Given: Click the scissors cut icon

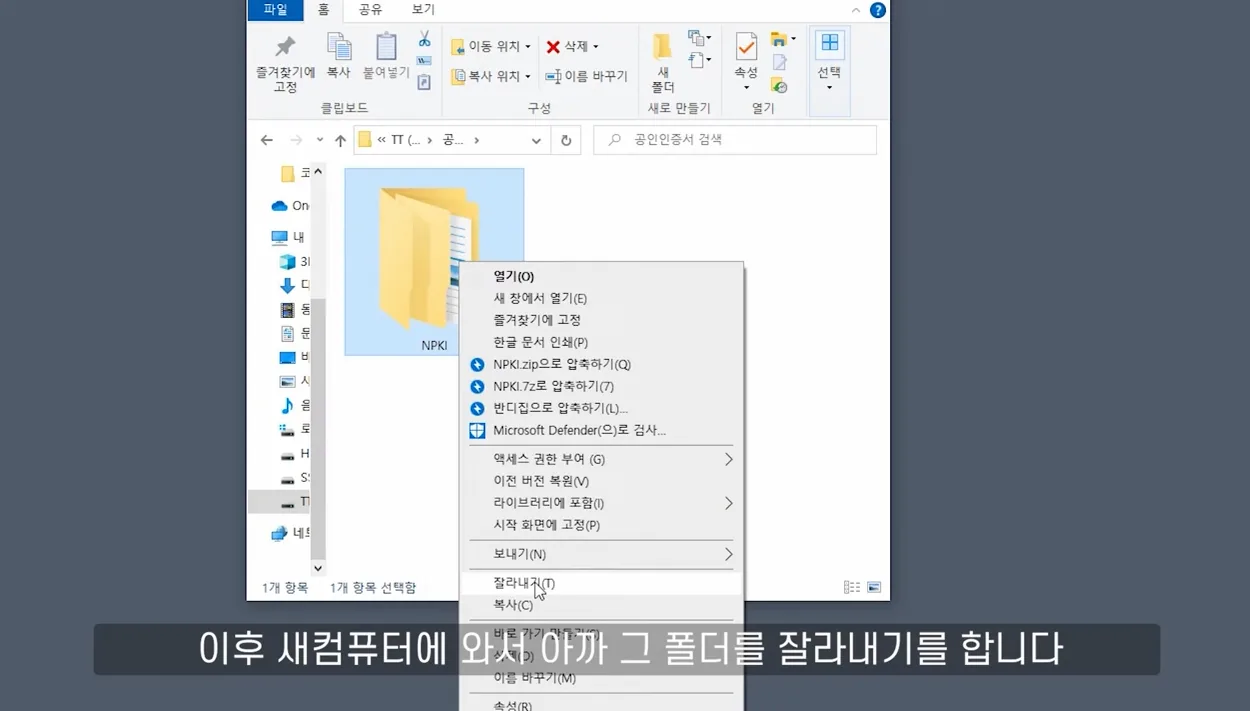Looking at the screenshot, I should 424,38.
